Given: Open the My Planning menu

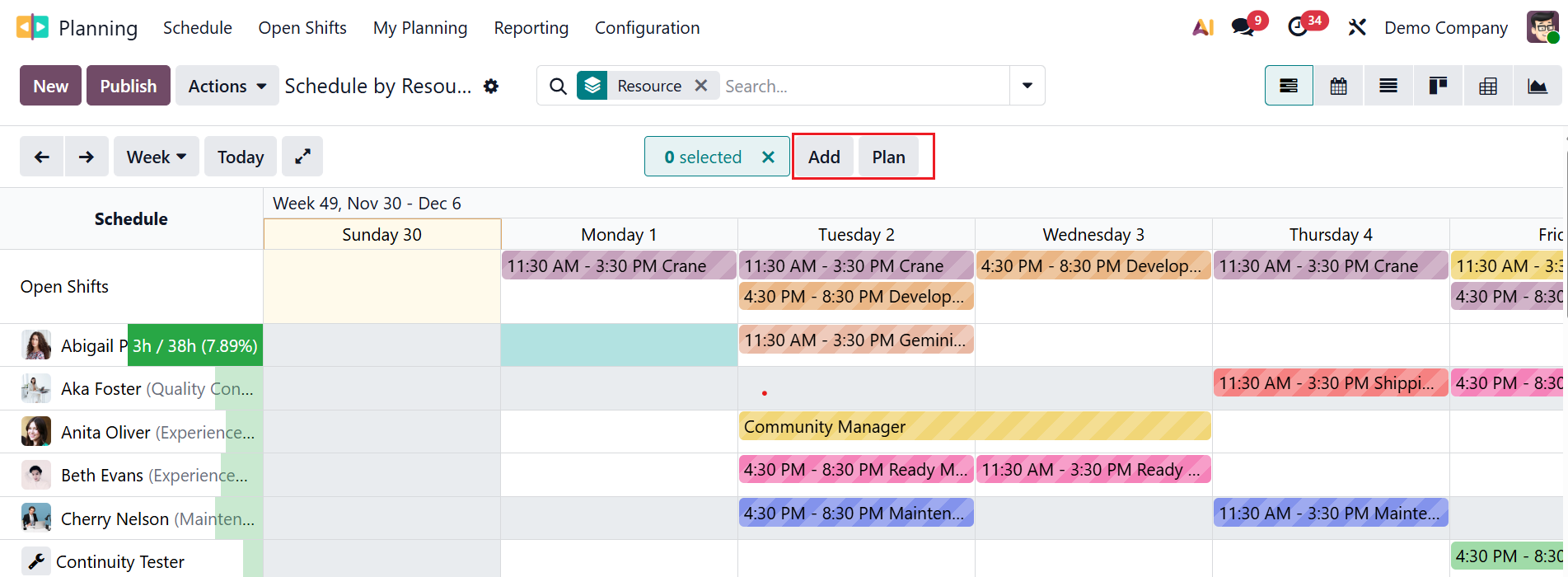Looking at the screenshot, I should (x=420, y=27).
